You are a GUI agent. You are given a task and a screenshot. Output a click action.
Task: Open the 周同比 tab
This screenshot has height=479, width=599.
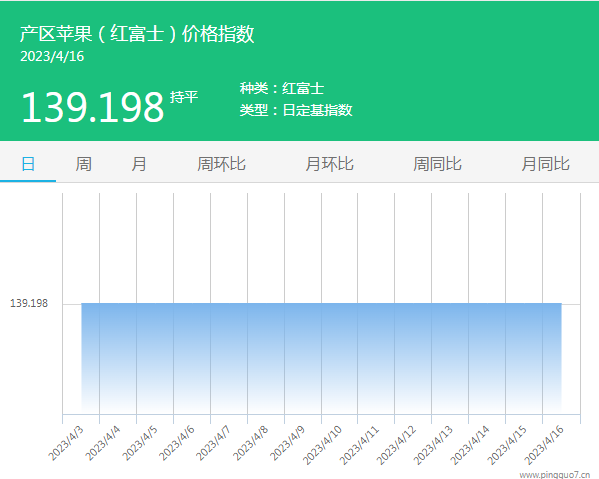coord(437,164)
